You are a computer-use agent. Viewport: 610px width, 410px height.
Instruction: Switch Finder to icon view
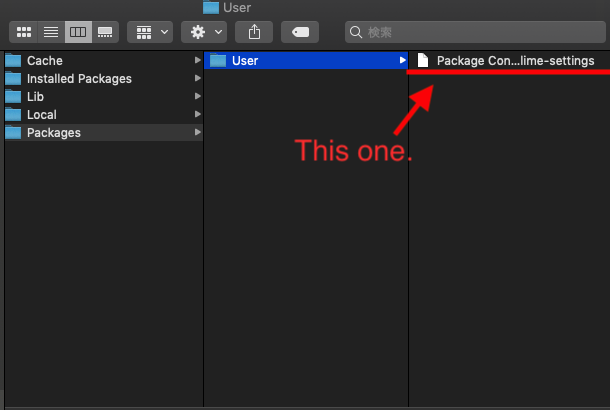pyautogui.click(x=24, y=32)
